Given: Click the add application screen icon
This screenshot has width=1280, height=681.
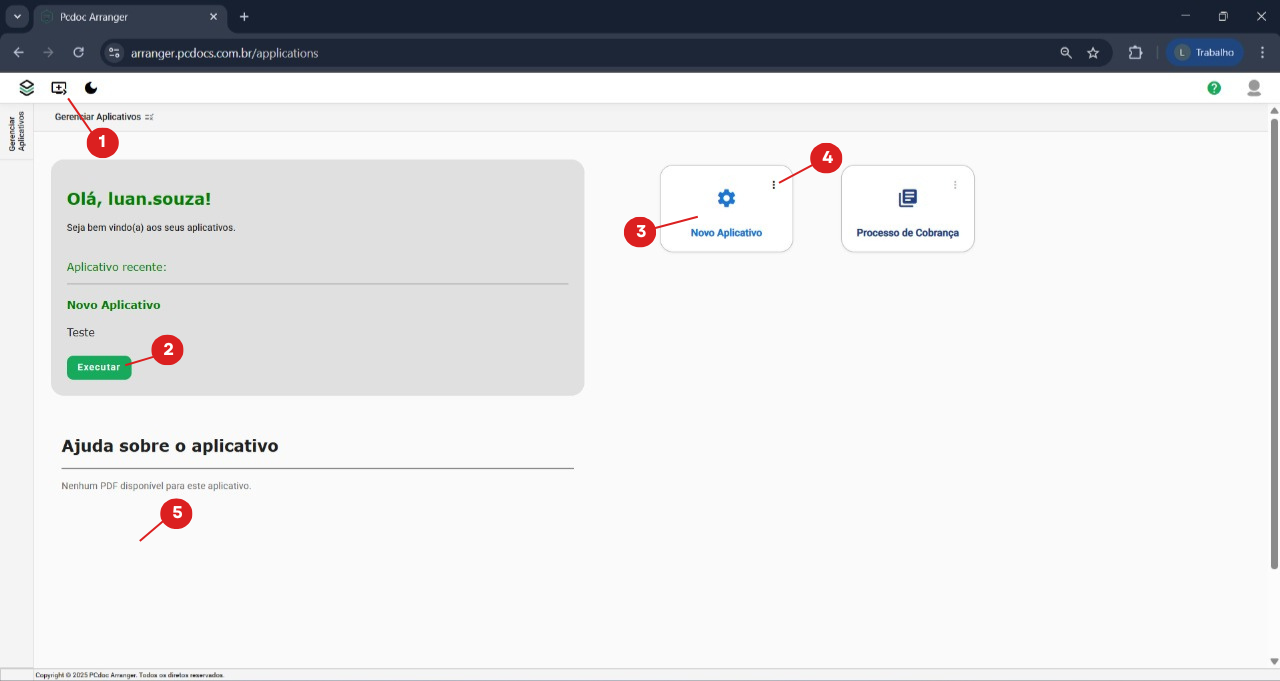Looking at the screenshot, I should [x=59, y=88].
